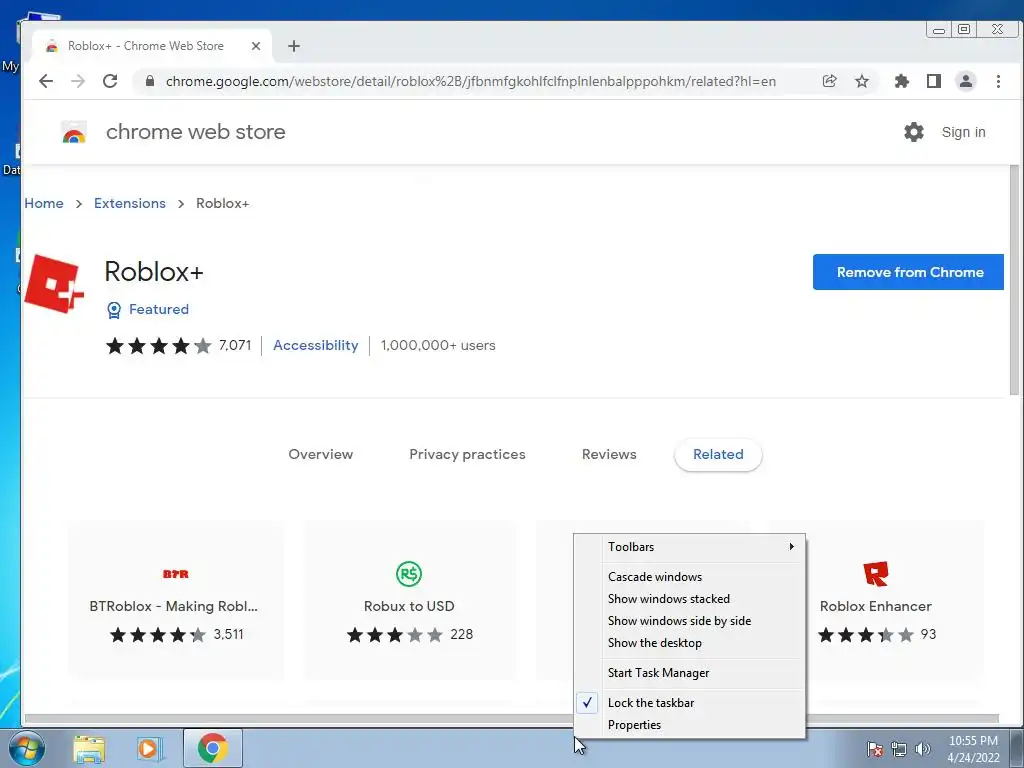Switch to the Privacy practices tab
This screenshot has height=768, width=1024.
(x=467, y=455)
